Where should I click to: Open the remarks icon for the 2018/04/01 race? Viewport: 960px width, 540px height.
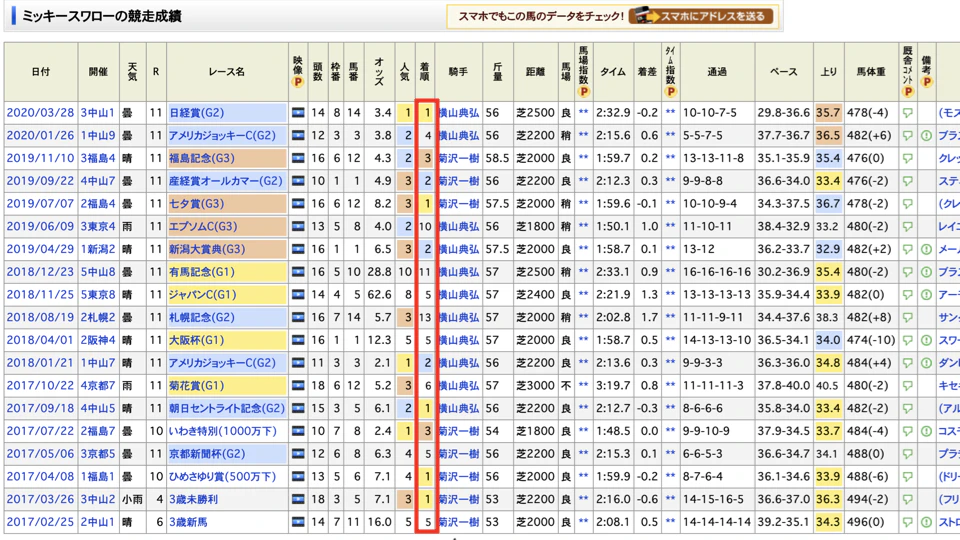click(x=926, y=340)
